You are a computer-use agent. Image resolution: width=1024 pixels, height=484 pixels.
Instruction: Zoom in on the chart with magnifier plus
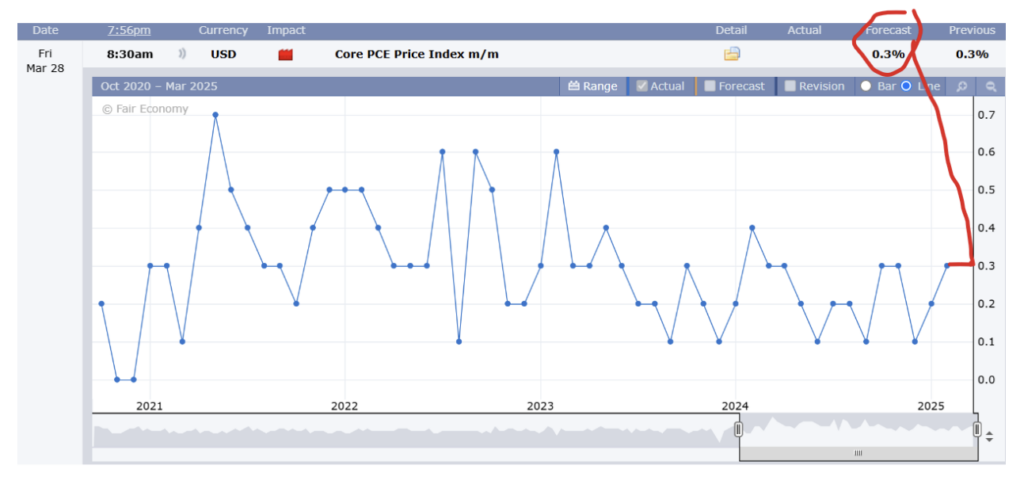tap(961, 86)
